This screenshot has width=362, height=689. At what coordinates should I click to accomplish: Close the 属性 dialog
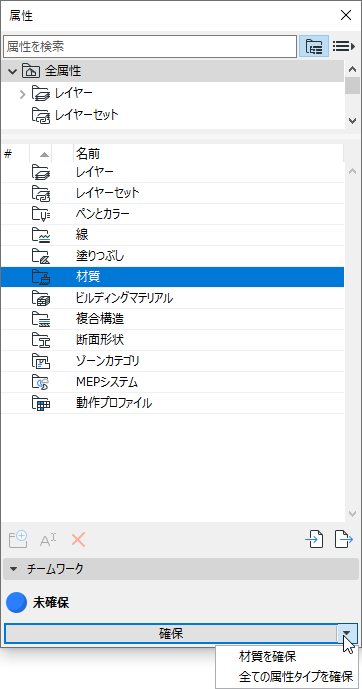(346, 15)
